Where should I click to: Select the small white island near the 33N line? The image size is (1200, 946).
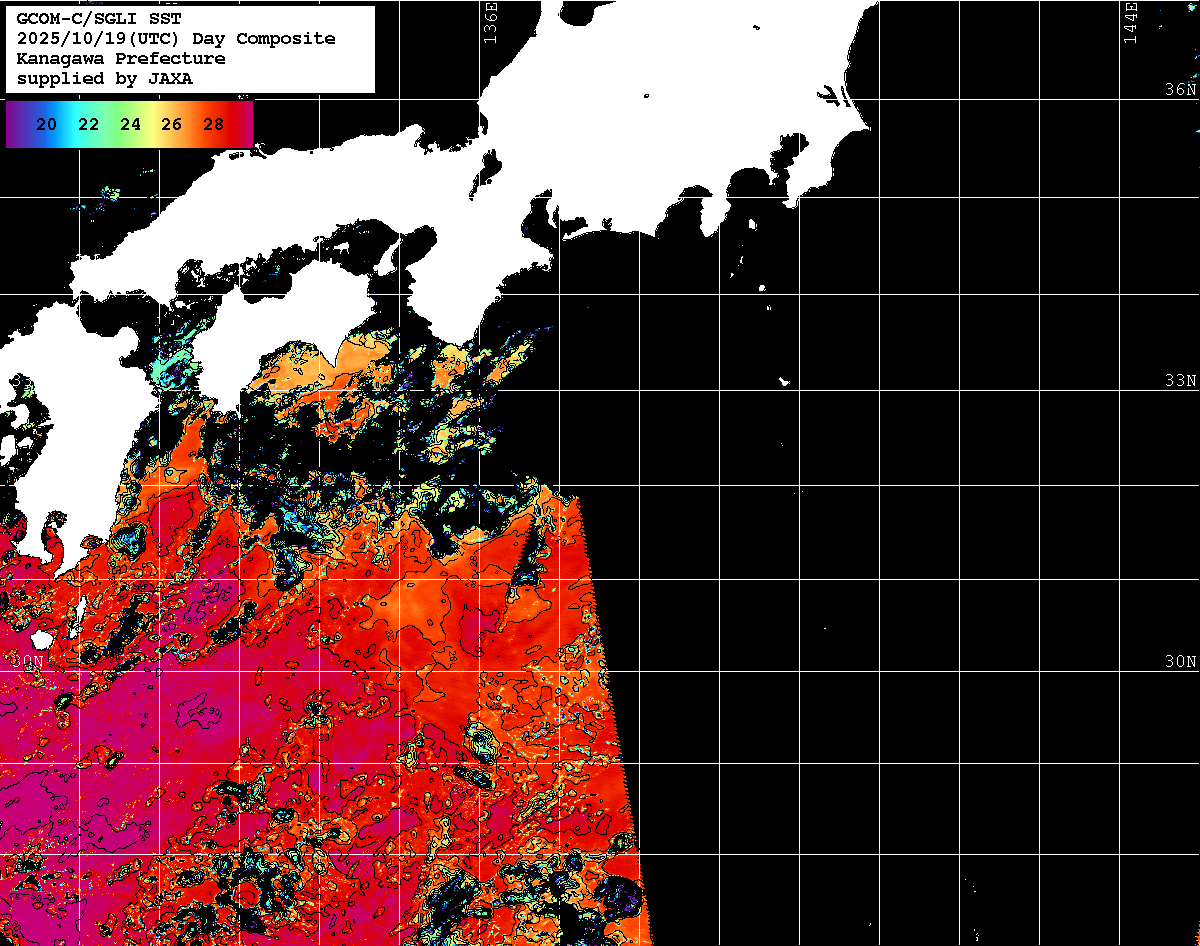tap(784, 381)
